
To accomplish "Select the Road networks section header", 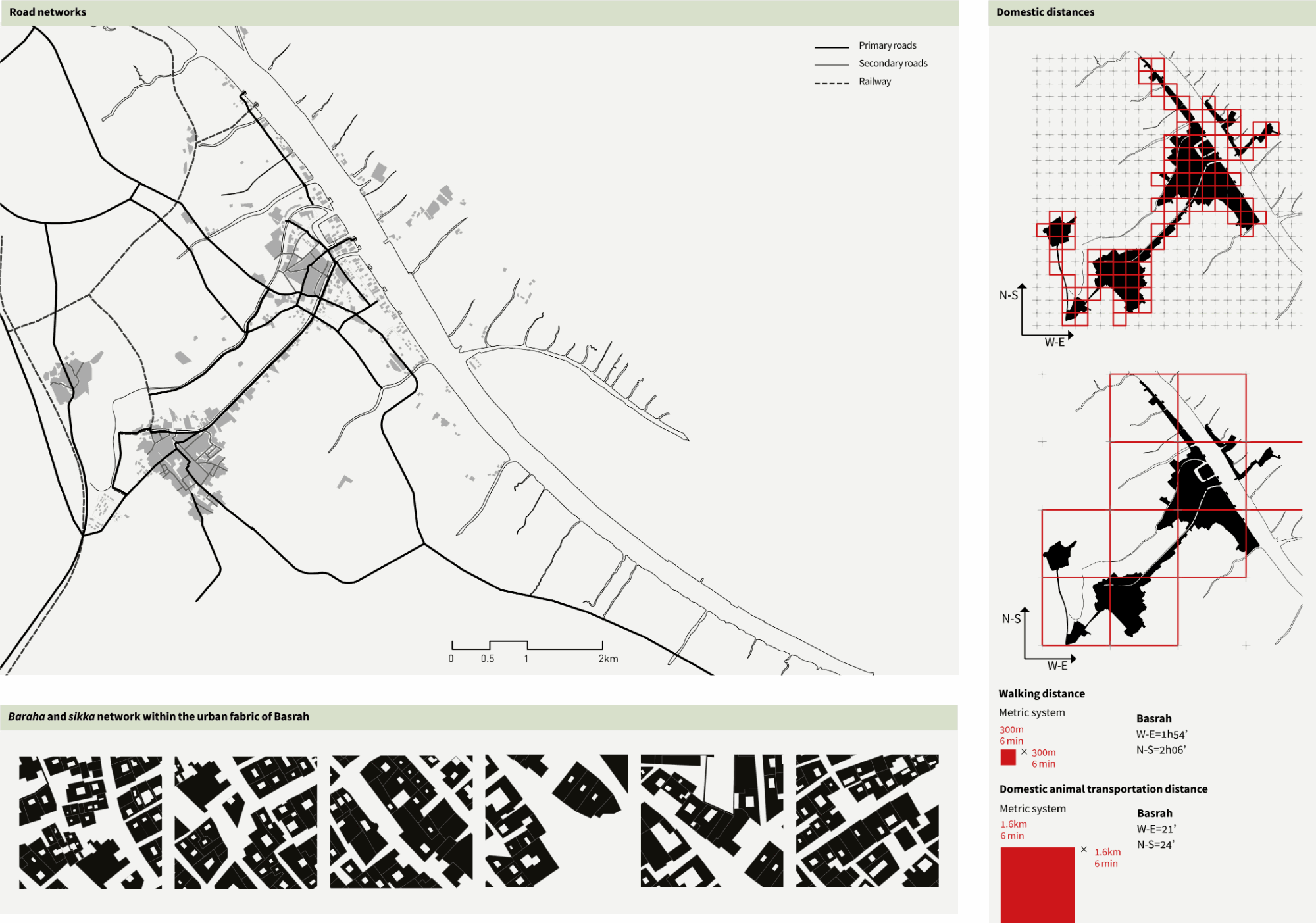I will 47,12.
